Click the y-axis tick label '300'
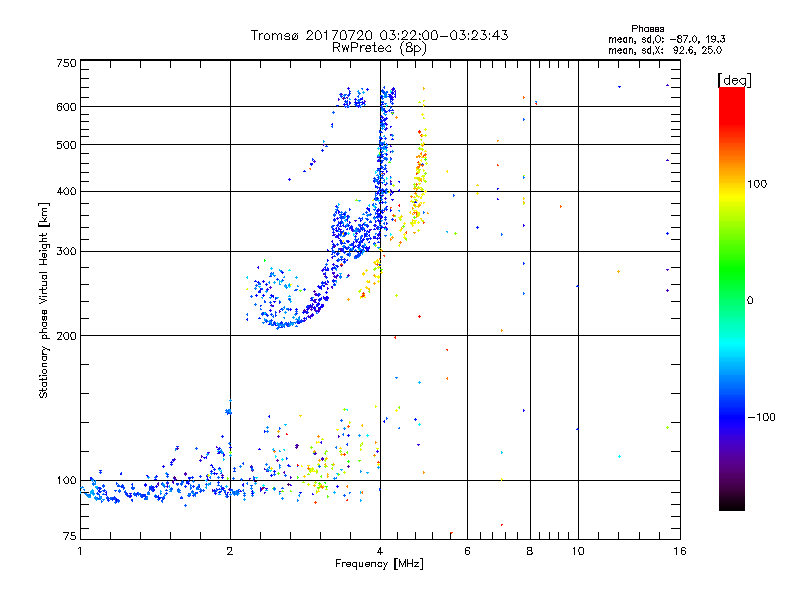 pos(66,252)
